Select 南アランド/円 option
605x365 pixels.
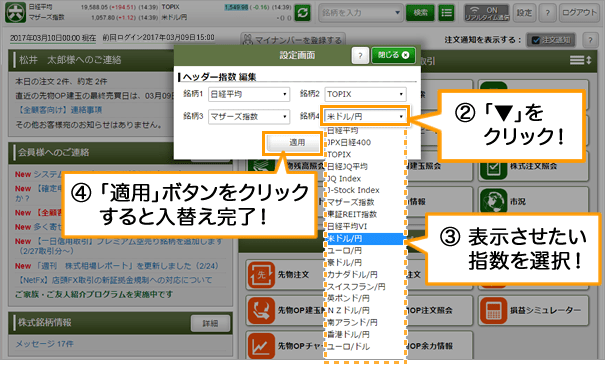352,322
